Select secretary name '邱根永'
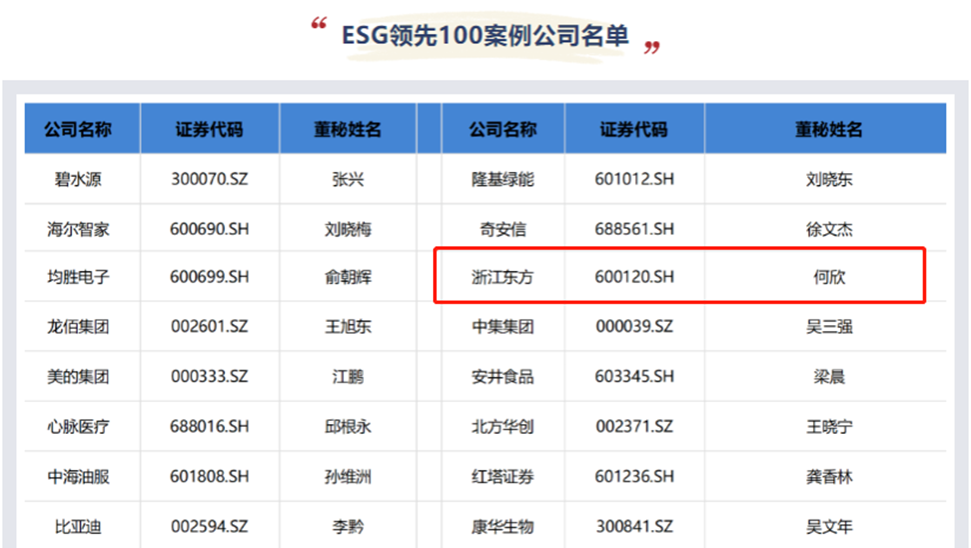 click(x=348, y=427)
